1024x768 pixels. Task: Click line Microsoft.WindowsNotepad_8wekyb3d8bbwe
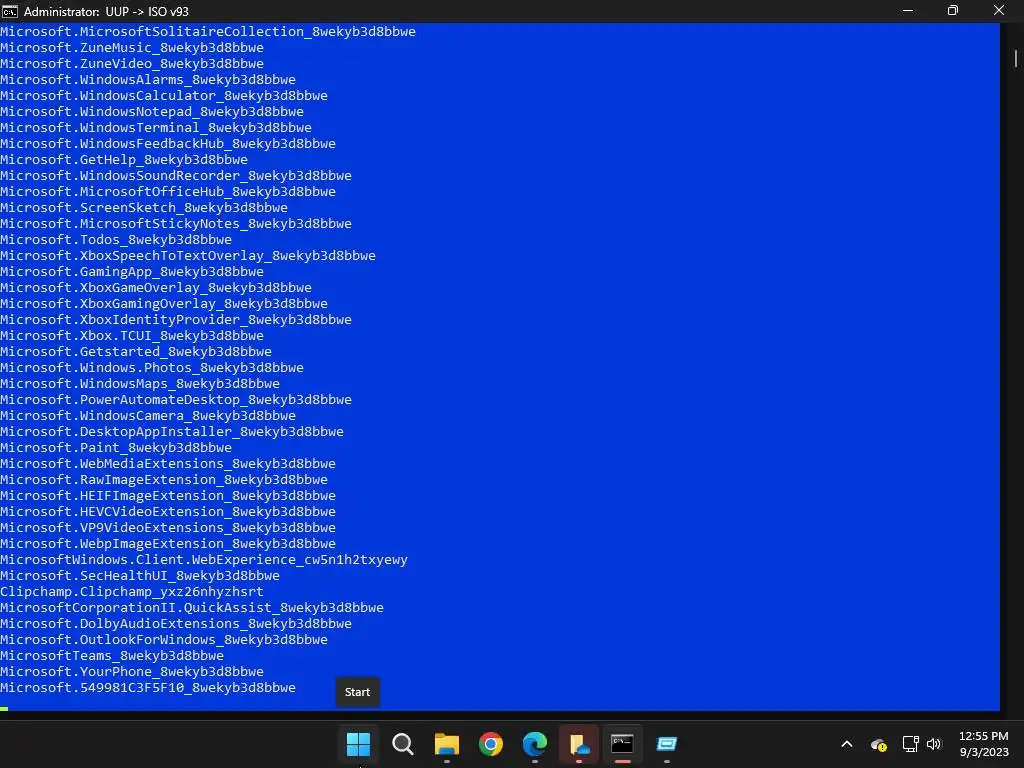152,112
